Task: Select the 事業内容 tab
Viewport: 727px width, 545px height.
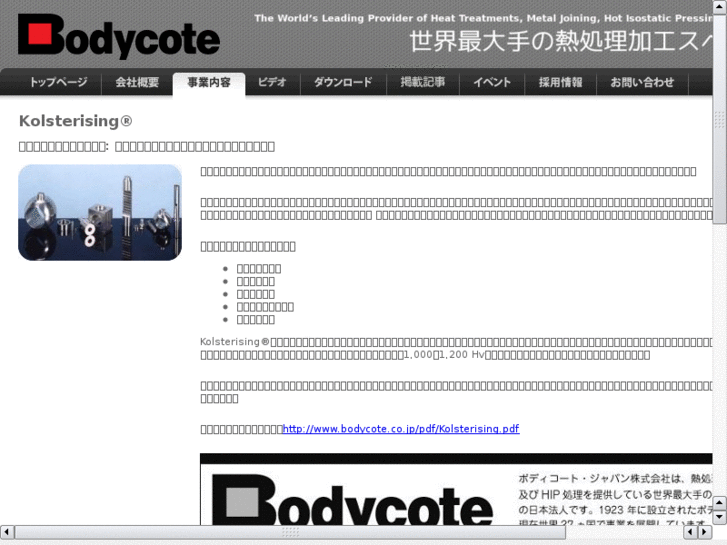Action: tap(209, 83)
